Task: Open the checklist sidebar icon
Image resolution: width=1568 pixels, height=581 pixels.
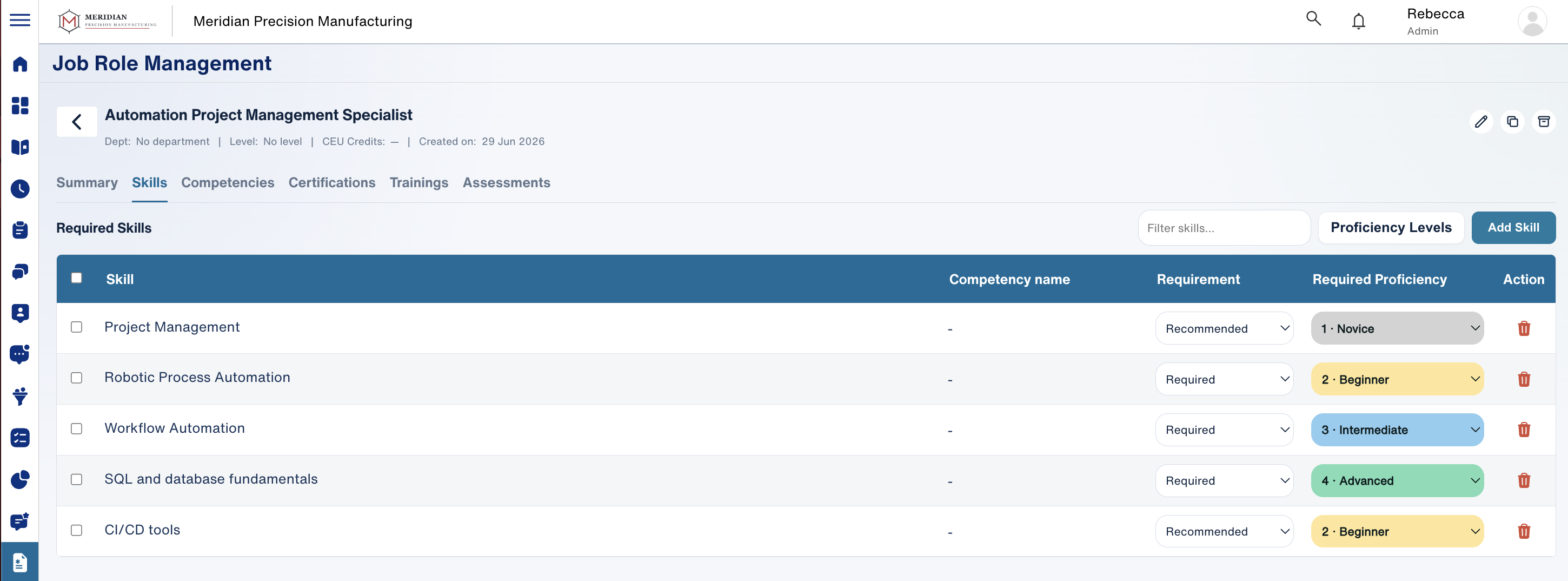Action: [19, 438]
